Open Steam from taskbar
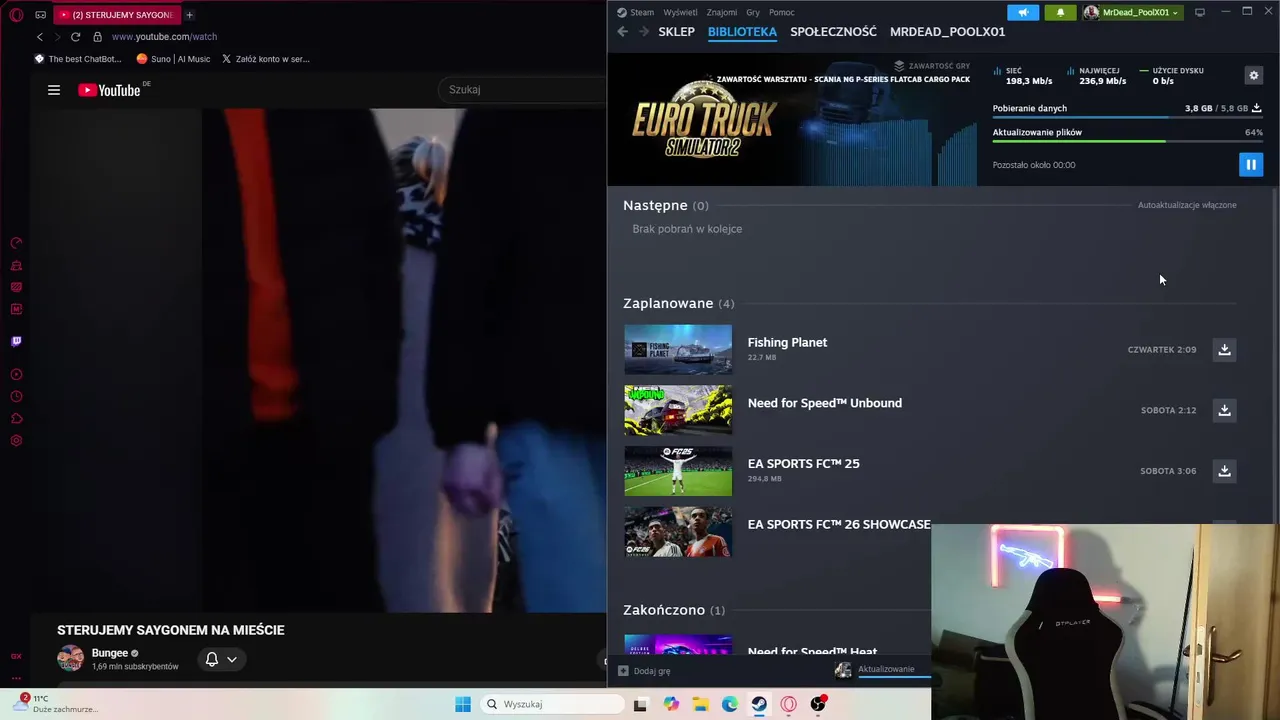Image resolution: width=1280 pixels, height=720 pixels. click(x=759, y=704)
